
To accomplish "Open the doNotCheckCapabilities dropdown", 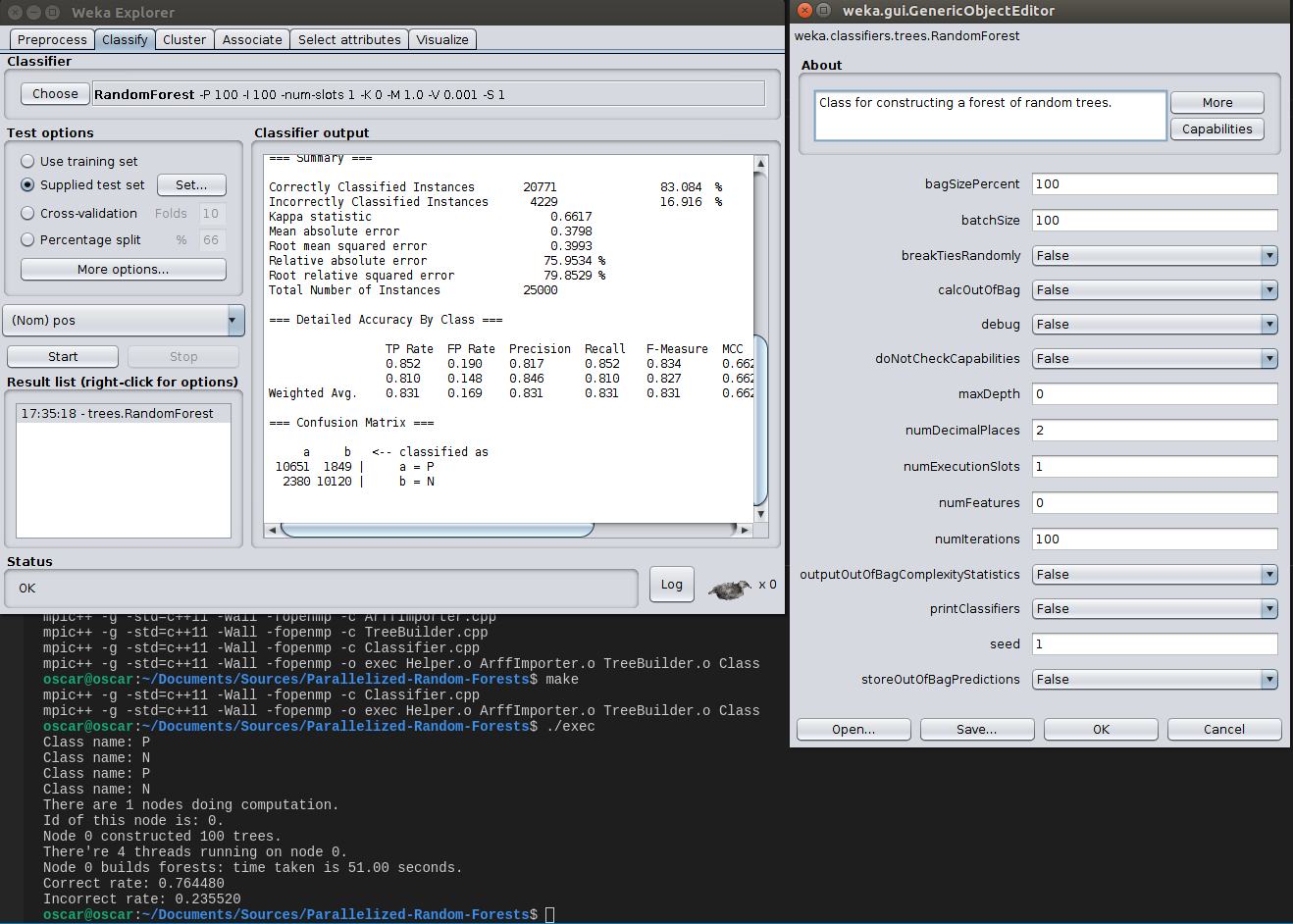I will point(1155,358).
